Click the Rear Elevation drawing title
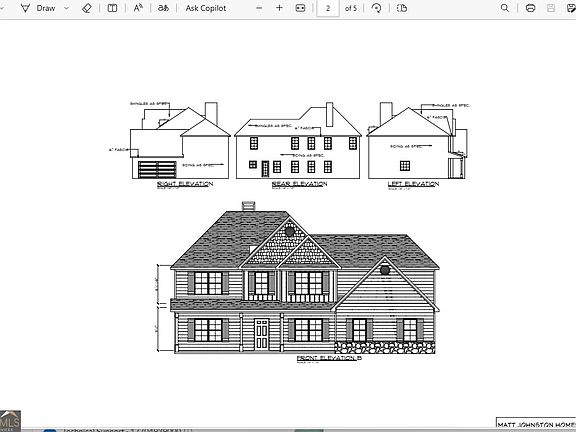The image size is (576, 432). point(299,184)
